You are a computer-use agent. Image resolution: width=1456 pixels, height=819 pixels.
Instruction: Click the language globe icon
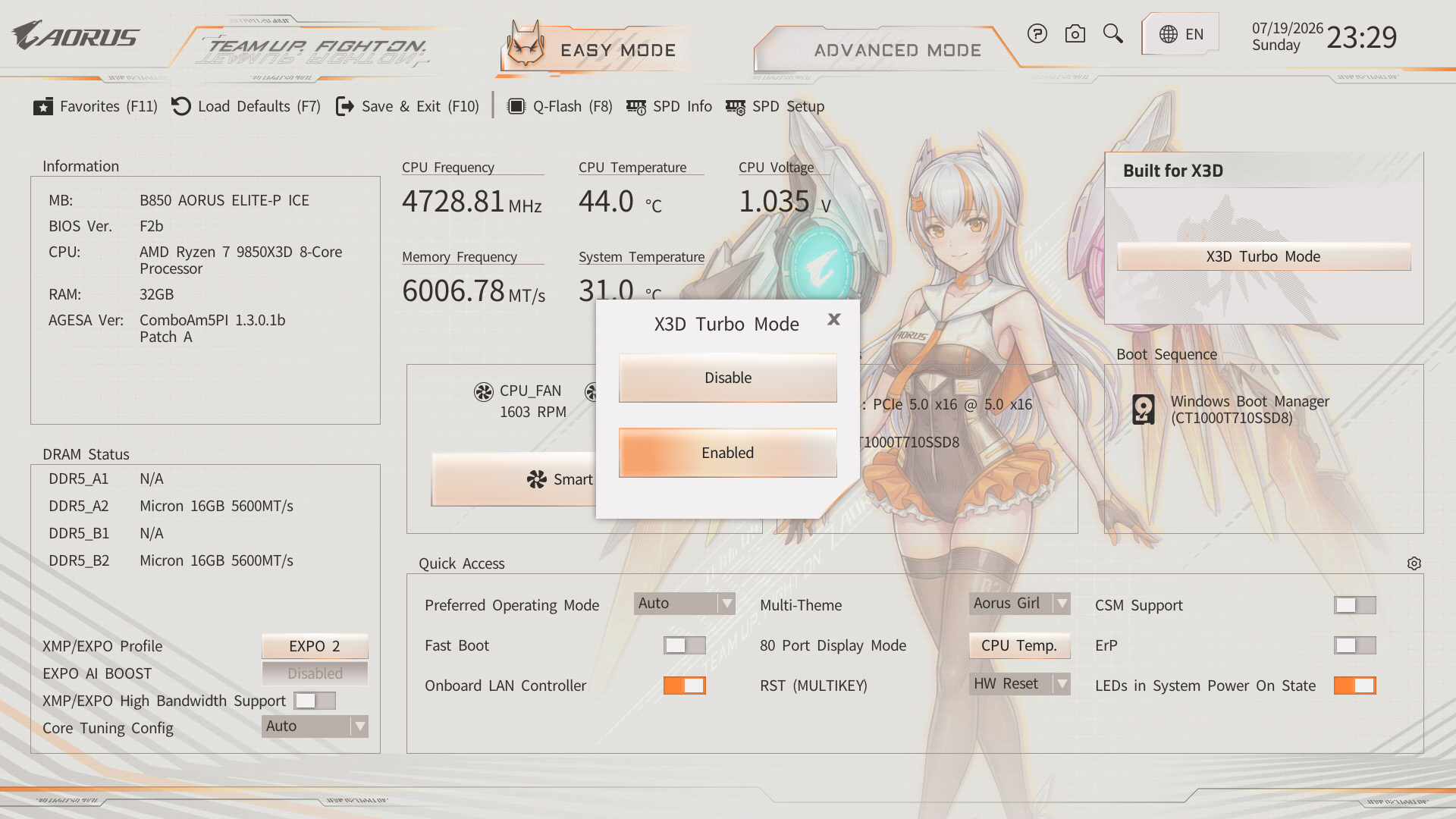(x=1169, y=34)
